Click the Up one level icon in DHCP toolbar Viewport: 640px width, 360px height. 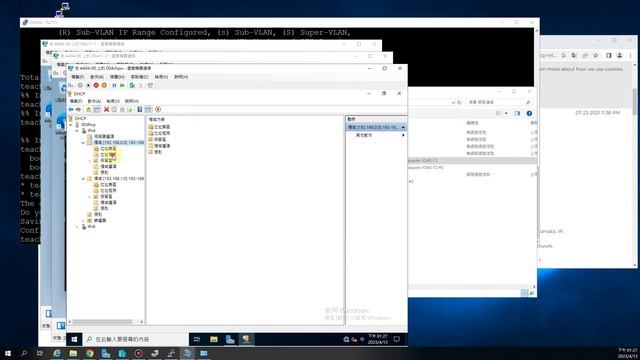(89, 109)
